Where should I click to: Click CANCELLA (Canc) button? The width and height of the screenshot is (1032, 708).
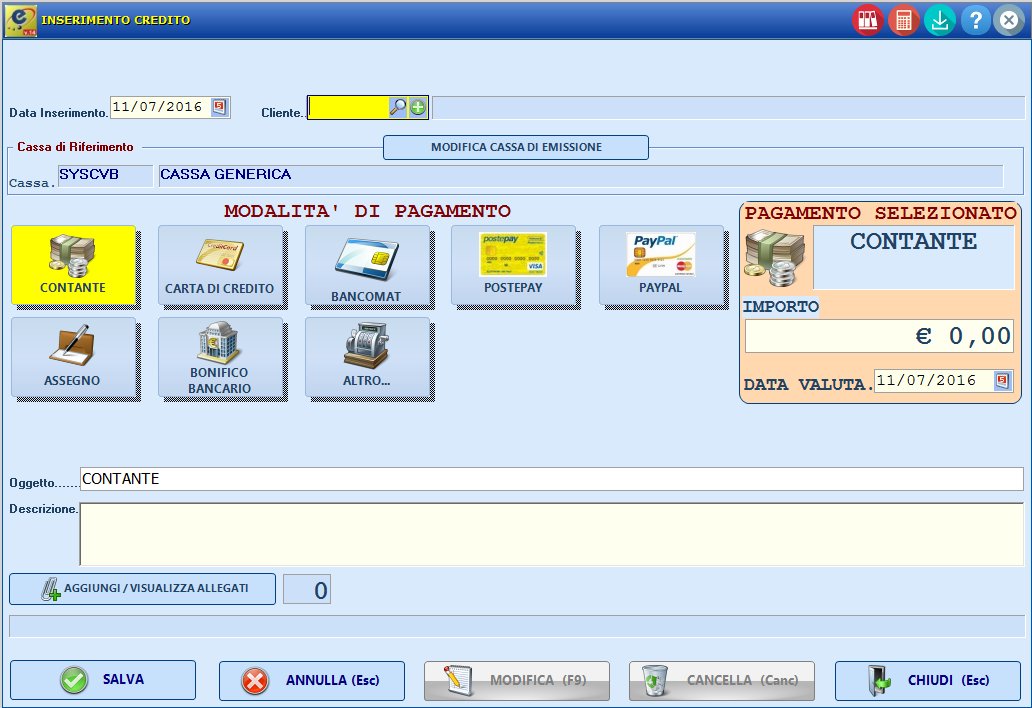coord(722,680)
